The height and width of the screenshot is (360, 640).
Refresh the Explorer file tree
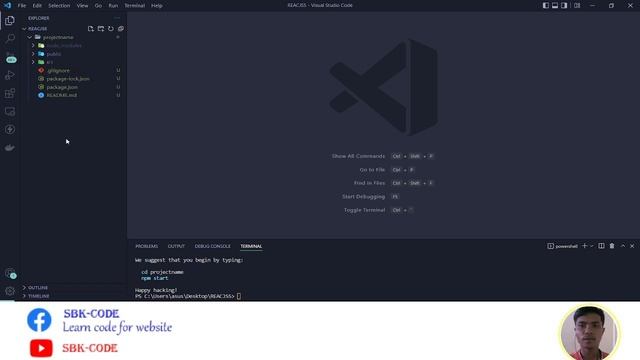click(111, 29)
